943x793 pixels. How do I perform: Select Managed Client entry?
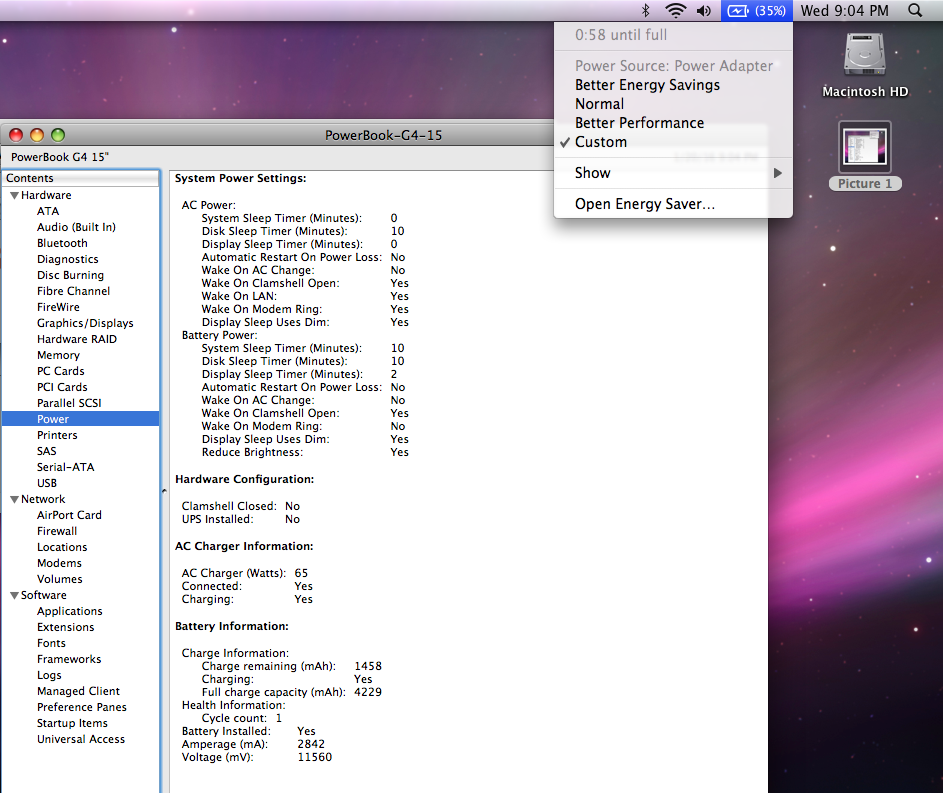(x=78, y=691)
